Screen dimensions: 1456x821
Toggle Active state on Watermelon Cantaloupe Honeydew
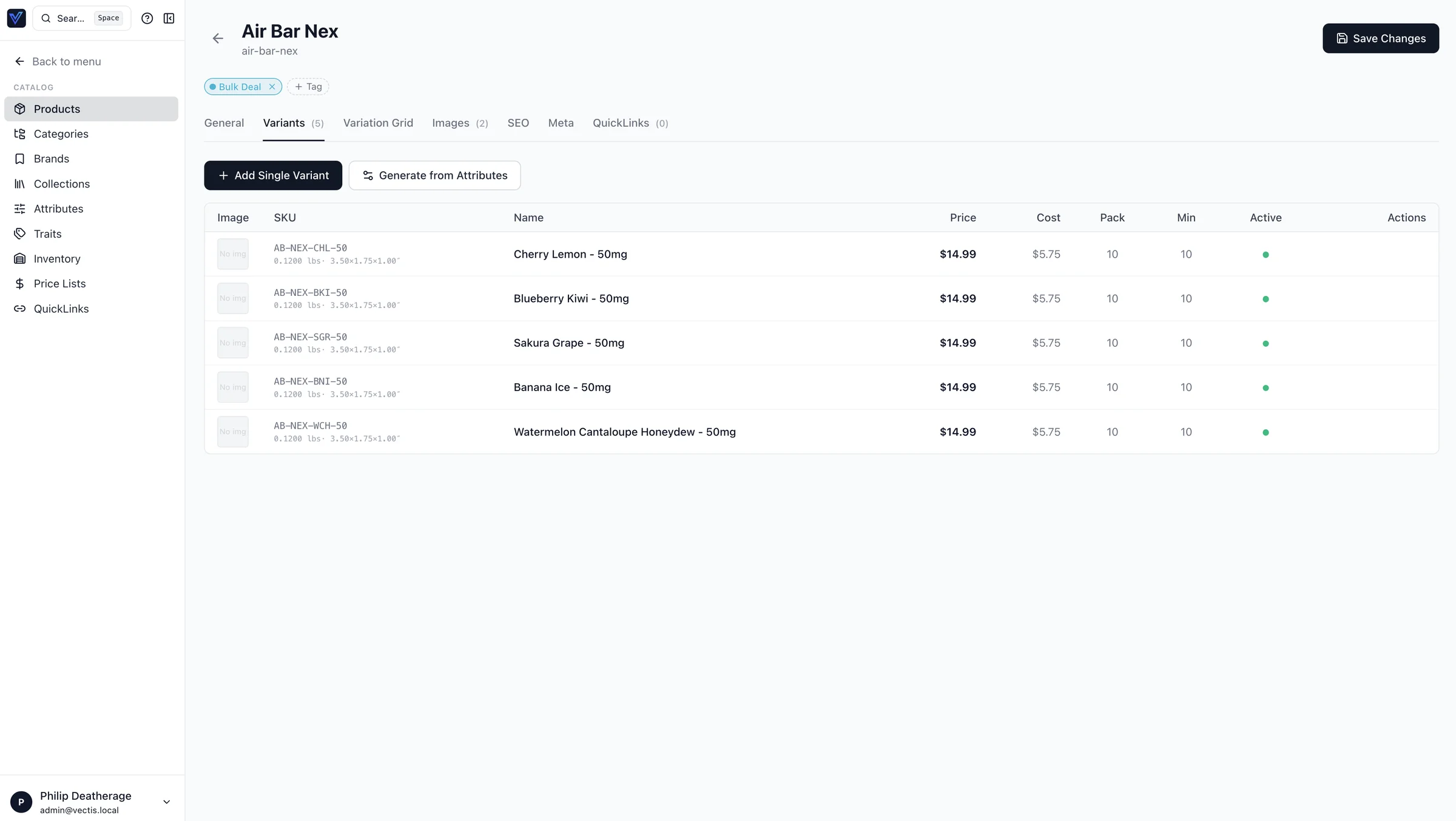coord(1266,432)
